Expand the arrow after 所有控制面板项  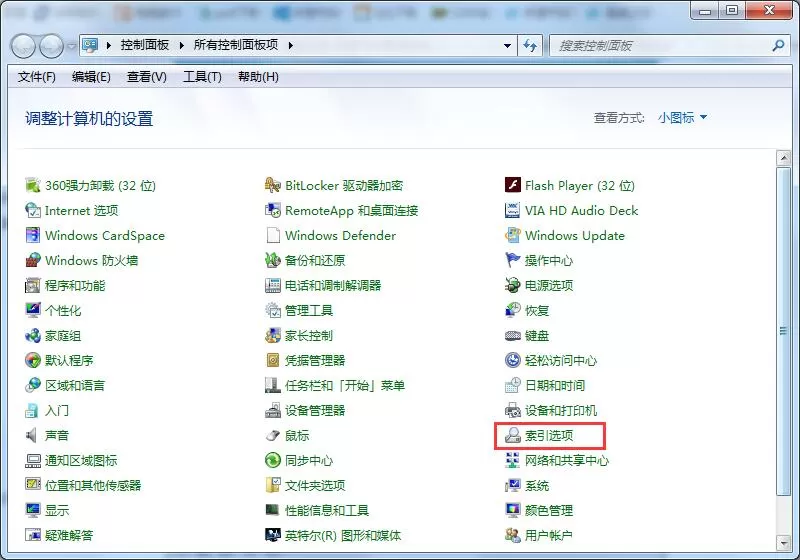point(290,45)
